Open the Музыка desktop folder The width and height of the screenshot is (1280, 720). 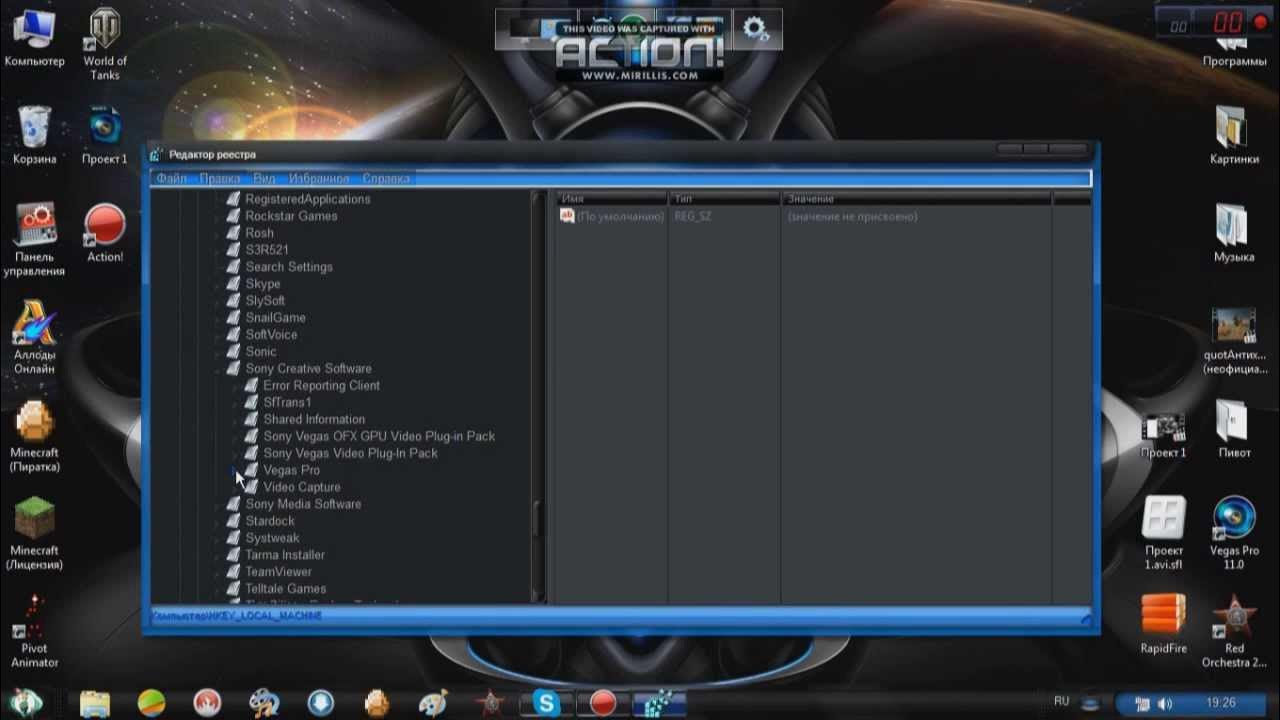(1233, 233)
